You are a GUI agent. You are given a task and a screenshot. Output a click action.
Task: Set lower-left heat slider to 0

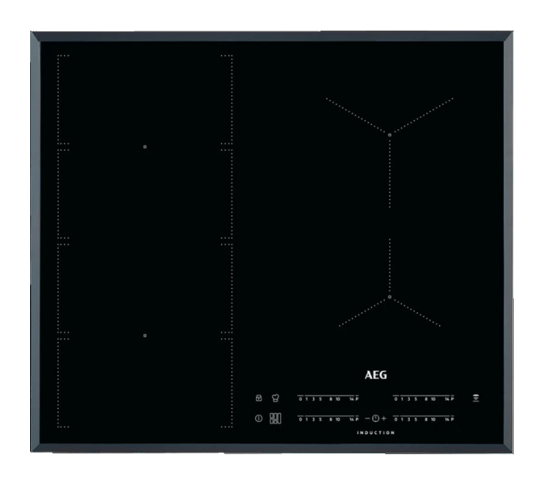[x=300, y=420]
